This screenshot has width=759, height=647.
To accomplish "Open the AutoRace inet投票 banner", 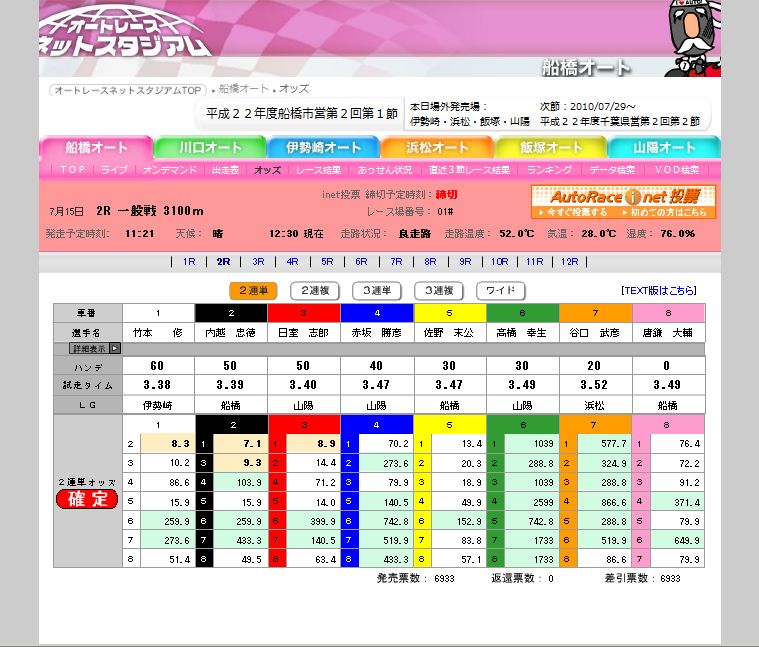I will [x=623, y=201].
